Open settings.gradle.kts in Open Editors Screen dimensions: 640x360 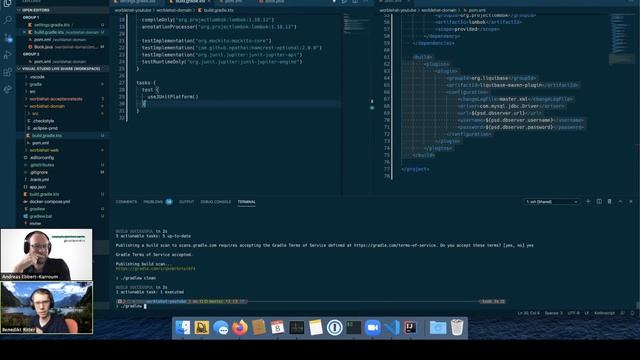coord(51,25)
